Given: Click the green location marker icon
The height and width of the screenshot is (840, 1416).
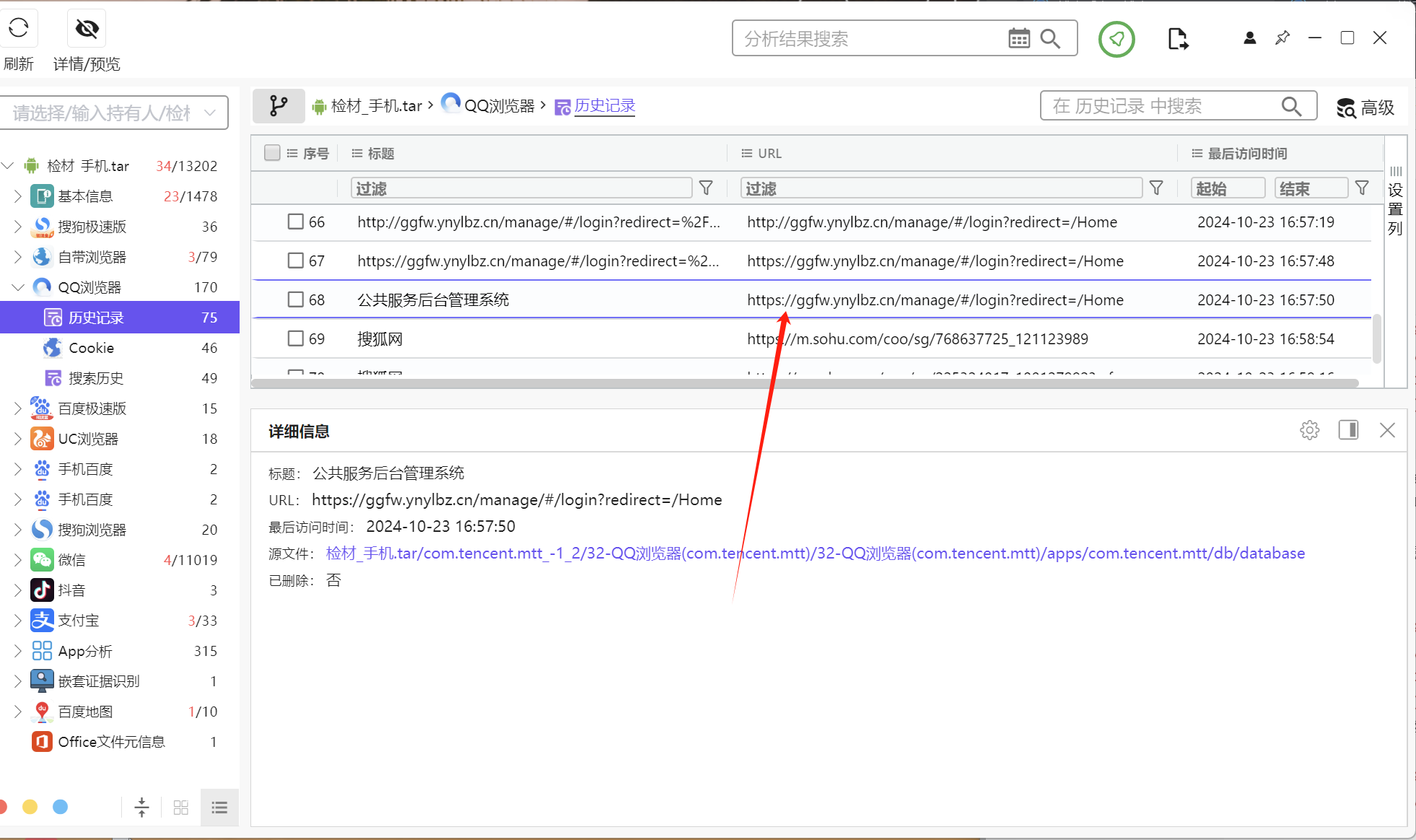Looking at the screenshot, I should tap(1116, 39).
